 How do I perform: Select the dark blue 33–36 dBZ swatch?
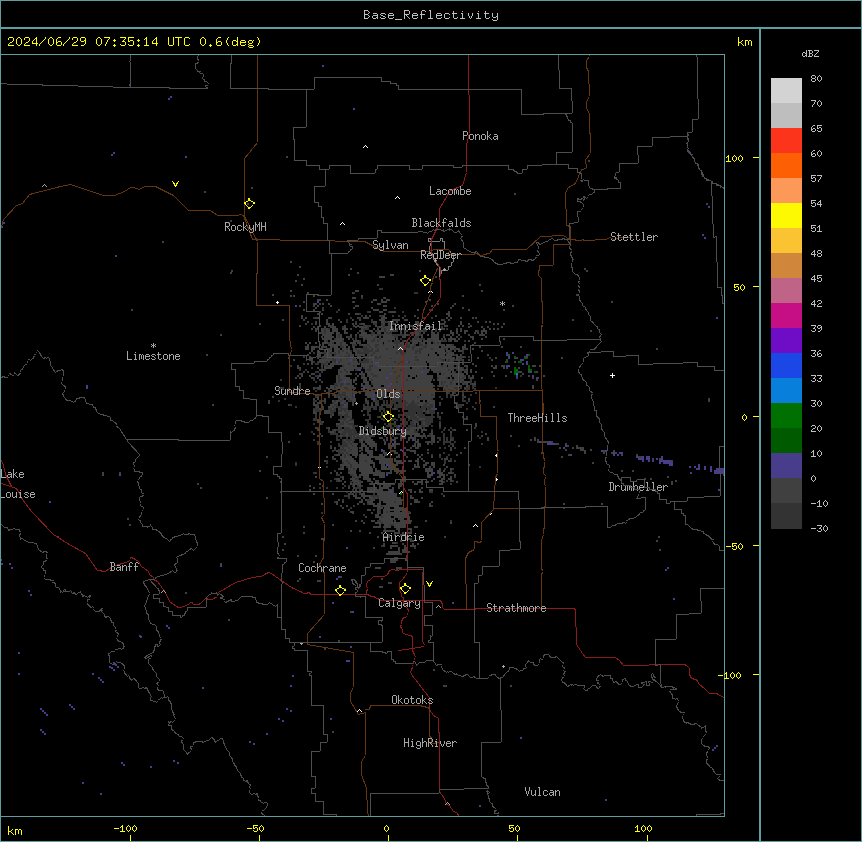point(786,365)
